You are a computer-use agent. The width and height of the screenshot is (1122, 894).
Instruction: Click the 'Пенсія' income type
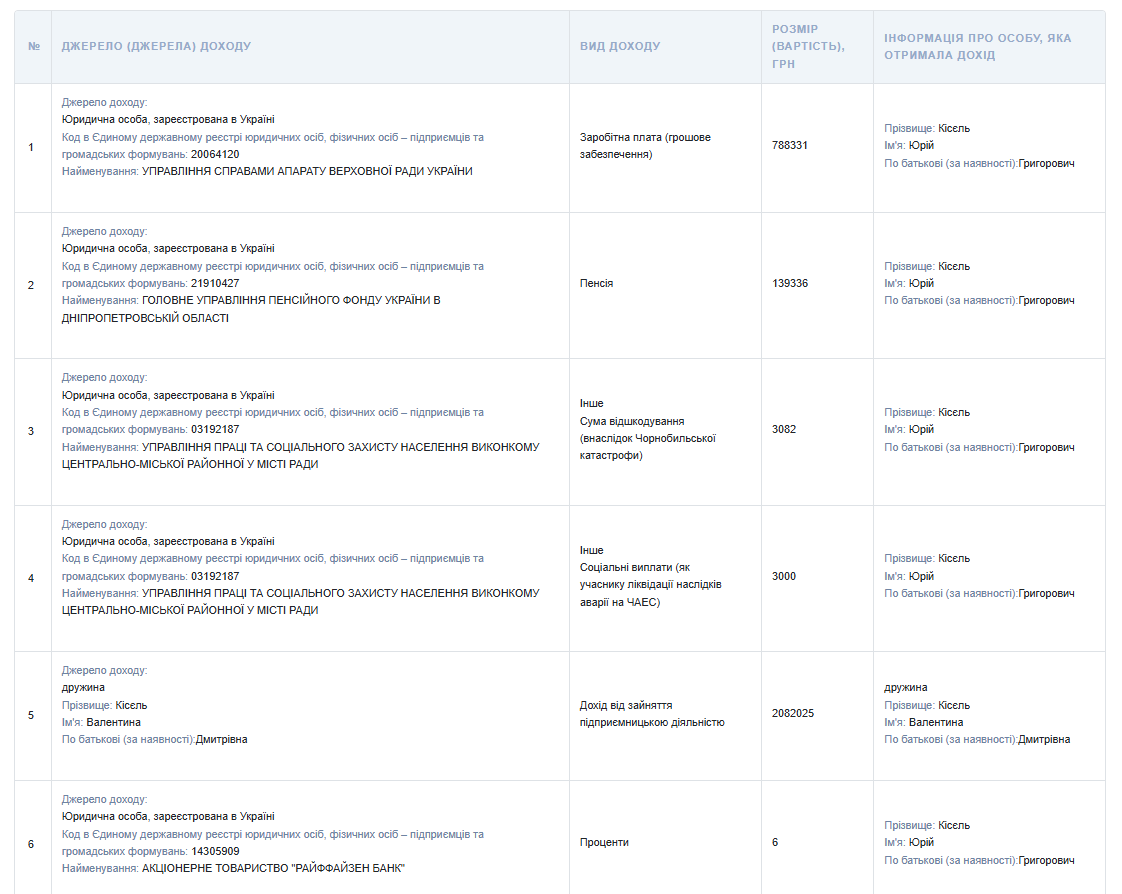coord(597,284)
